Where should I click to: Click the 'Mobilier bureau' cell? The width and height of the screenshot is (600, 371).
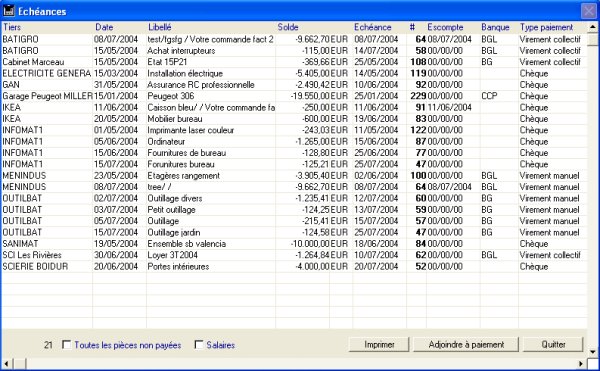[175, 119]
